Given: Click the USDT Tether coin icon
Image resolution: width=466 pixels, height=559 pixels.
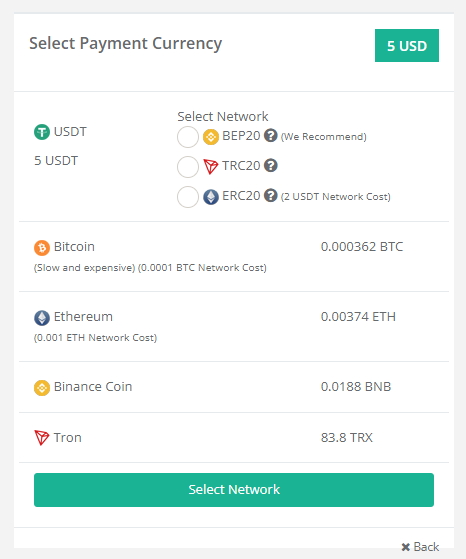Looking at the screenshot, I should pyautogui.click(x=42, y=132).
